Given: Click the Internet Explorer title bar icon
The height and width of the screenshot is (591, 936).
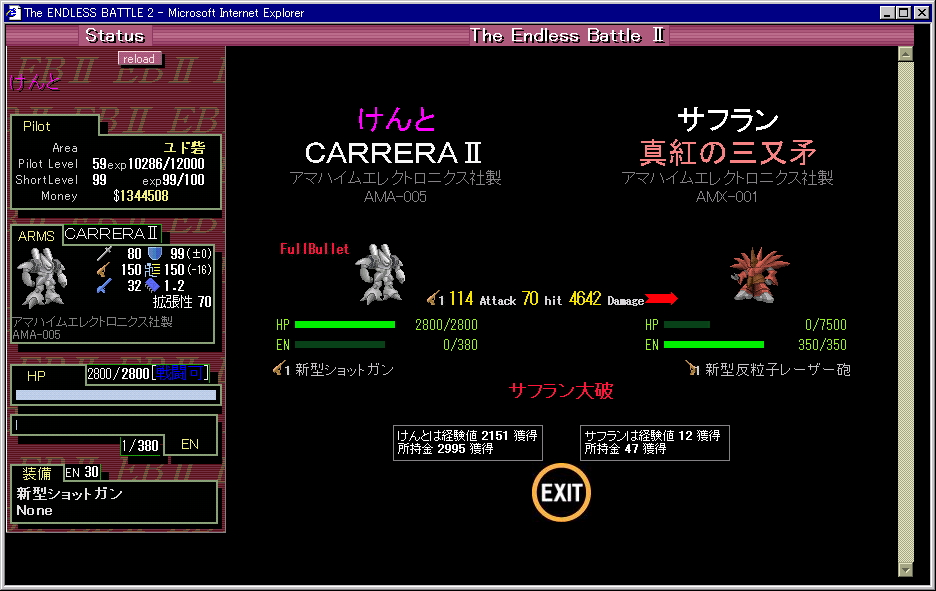Looking at the screenshot, I should point(13,13).
